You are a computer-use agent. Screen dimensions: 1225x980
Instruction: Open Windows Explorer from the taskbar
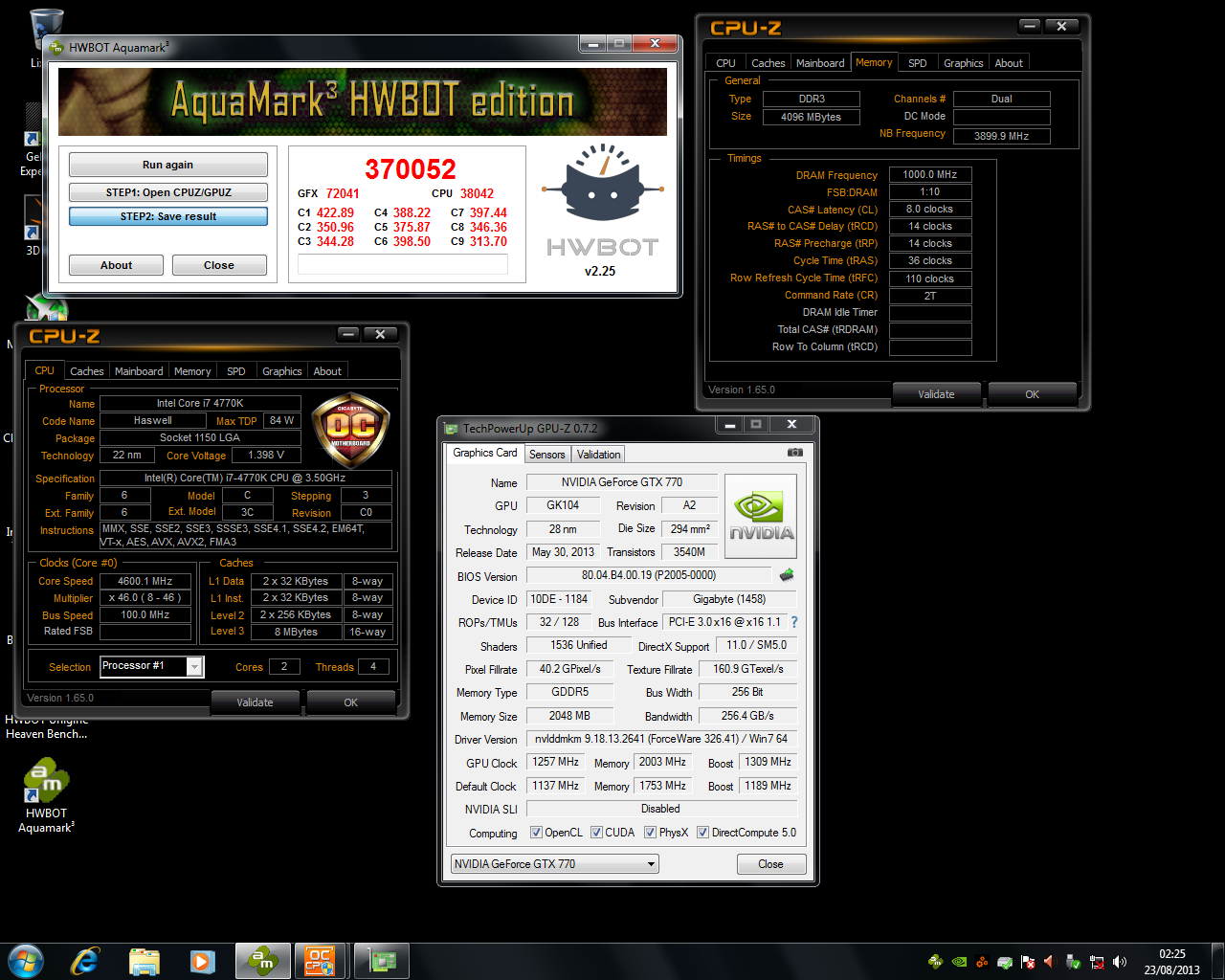click(x=144, y=961)
